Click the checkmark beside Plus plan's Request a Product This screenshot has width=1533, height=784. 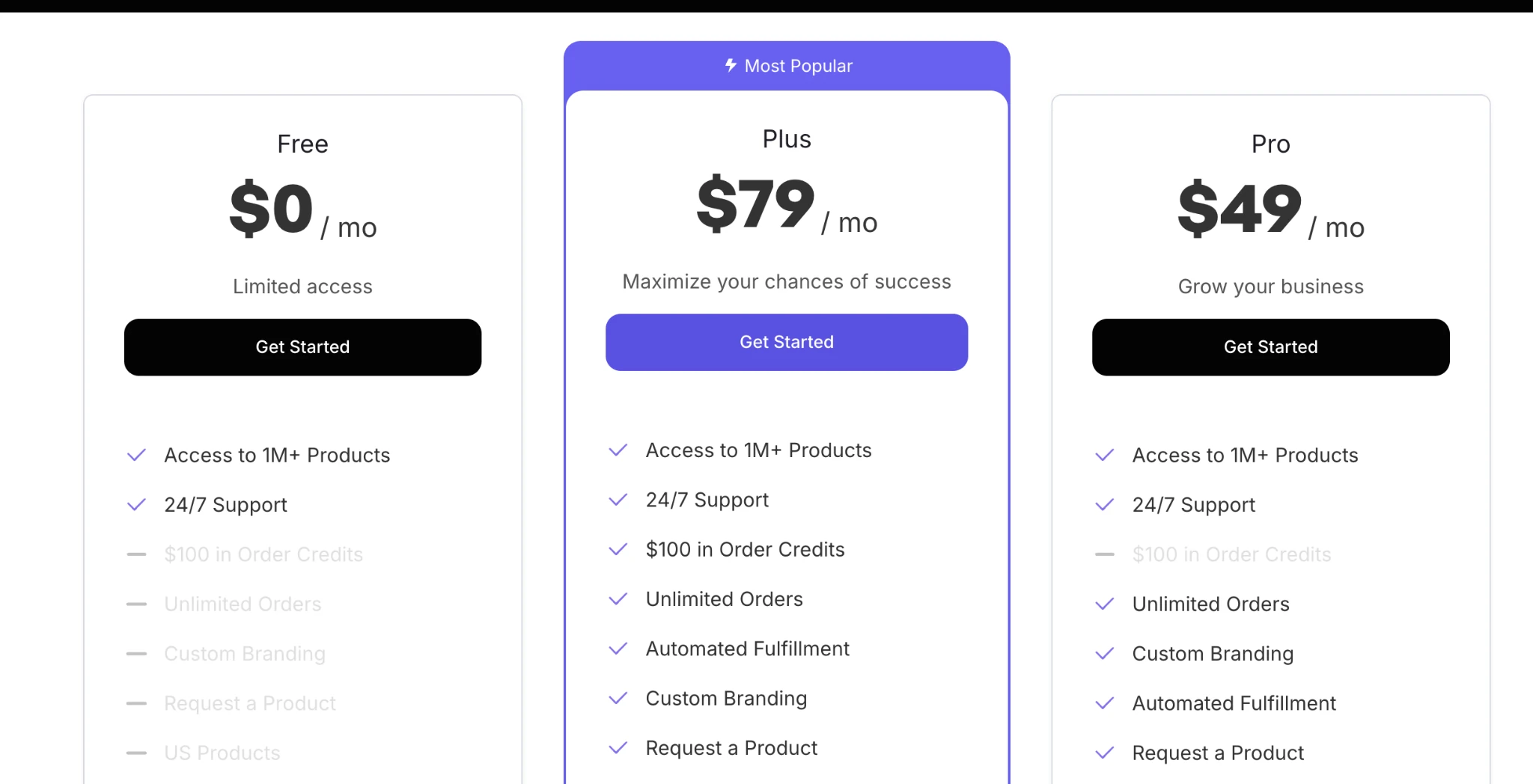tap(618, 747)
